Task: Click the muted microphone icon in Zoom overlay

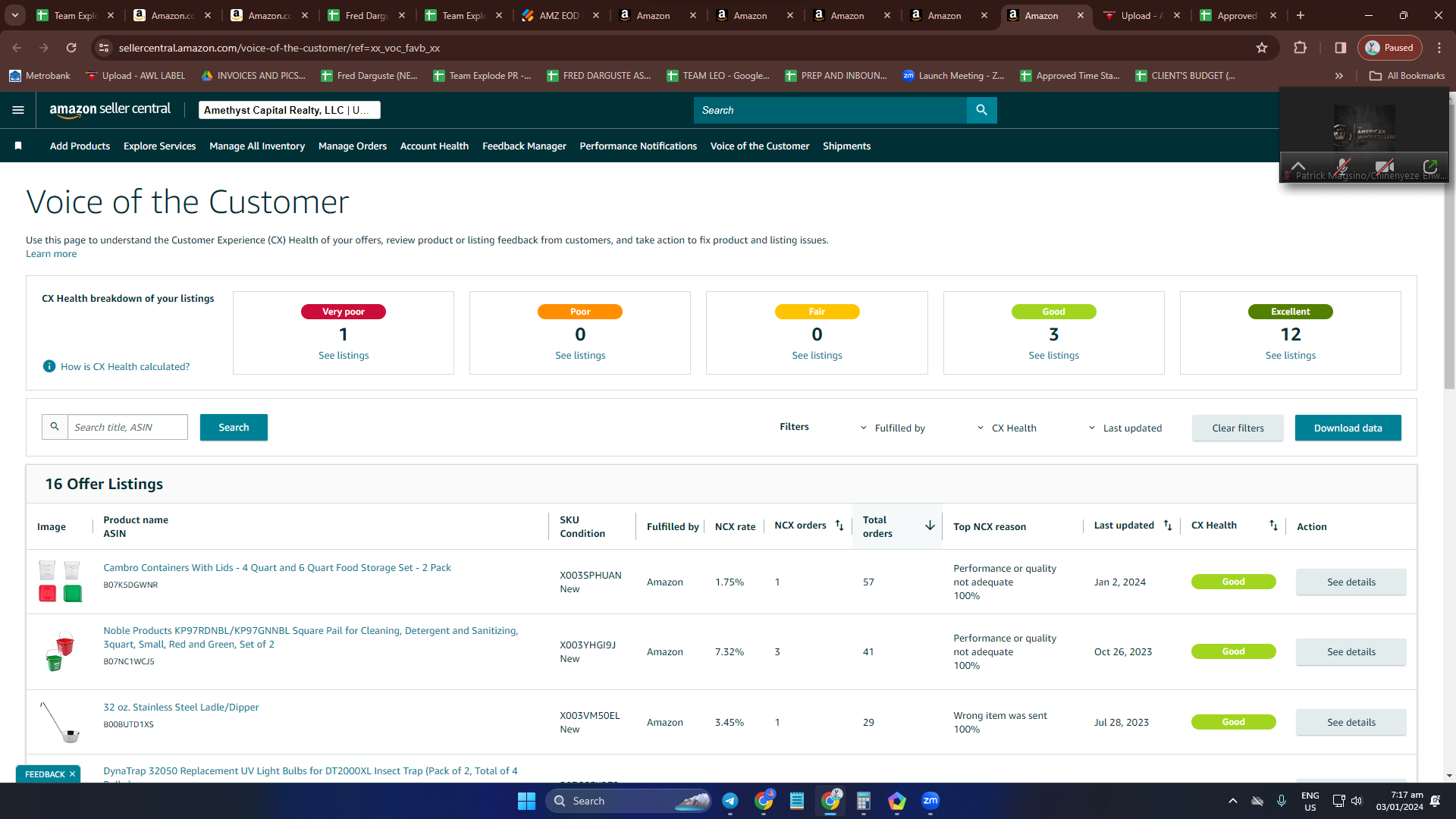Action: pyautogui.click(x=1343, y=166)
